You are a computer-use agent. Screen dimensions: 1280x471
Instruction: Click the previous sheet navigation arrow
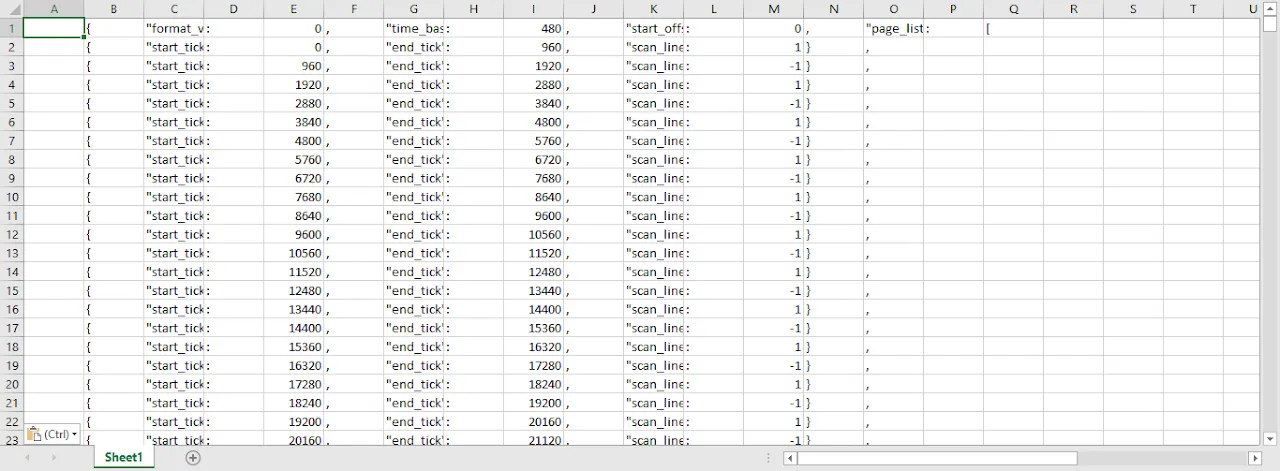point(27,458)
